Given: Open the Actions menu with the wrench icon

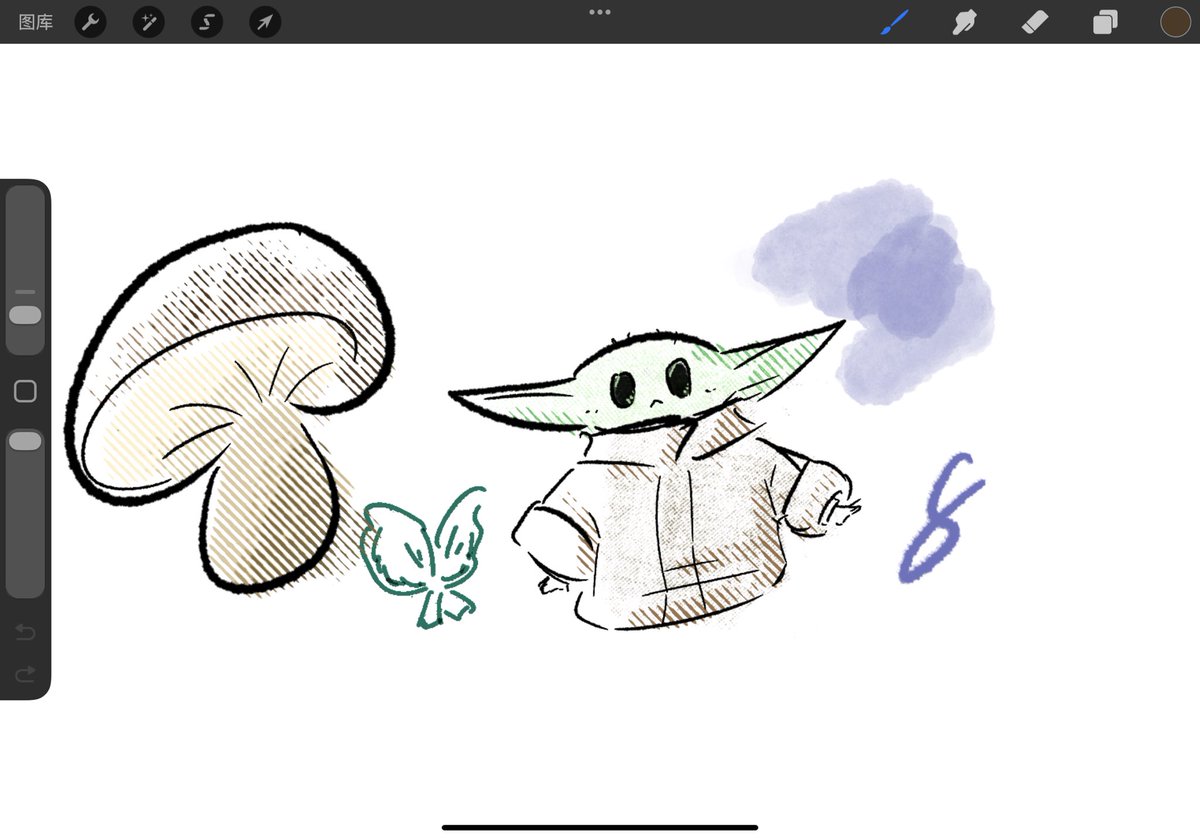Looking at the screenshot, I should point(90,21).
